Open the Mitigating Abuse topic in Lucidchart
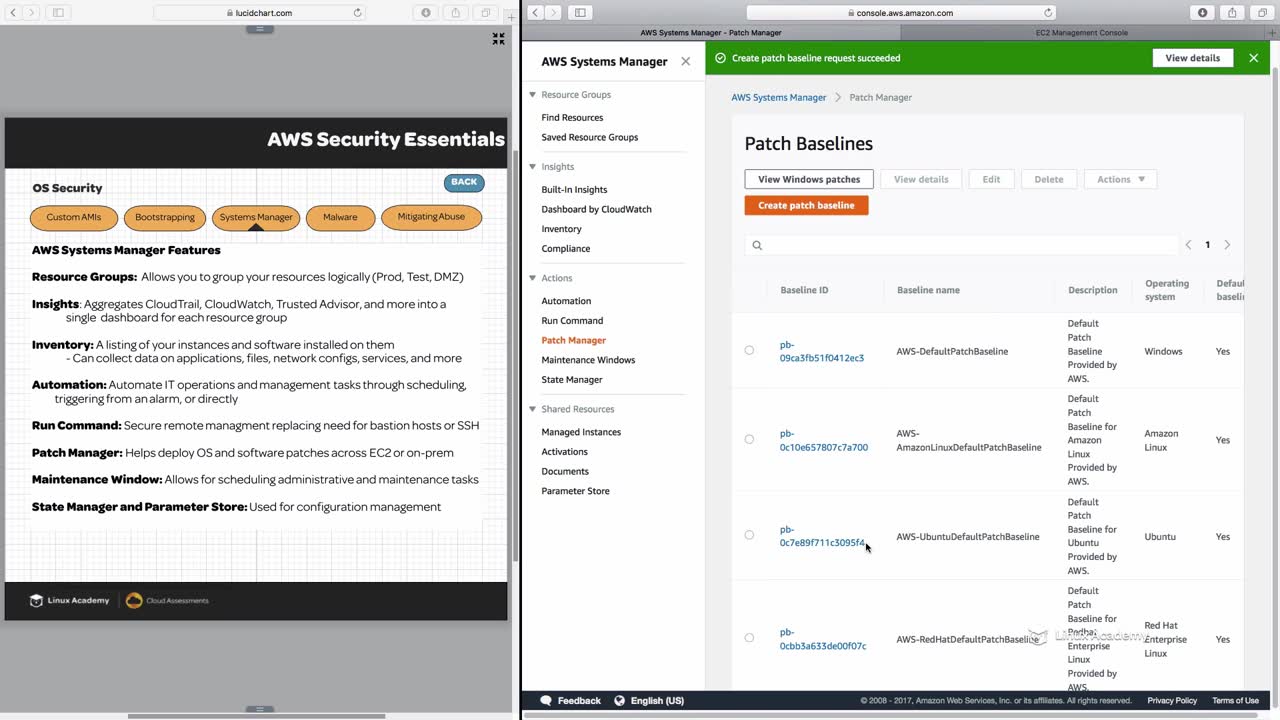Image resolution: width=1280 pixels, height=720 pixels. point(431,217)
